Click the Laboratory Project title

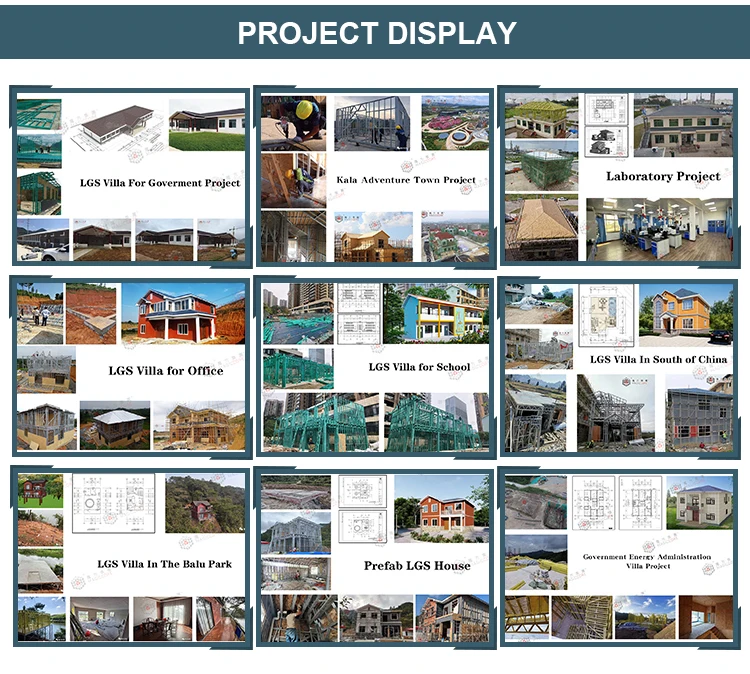(663, 176)
